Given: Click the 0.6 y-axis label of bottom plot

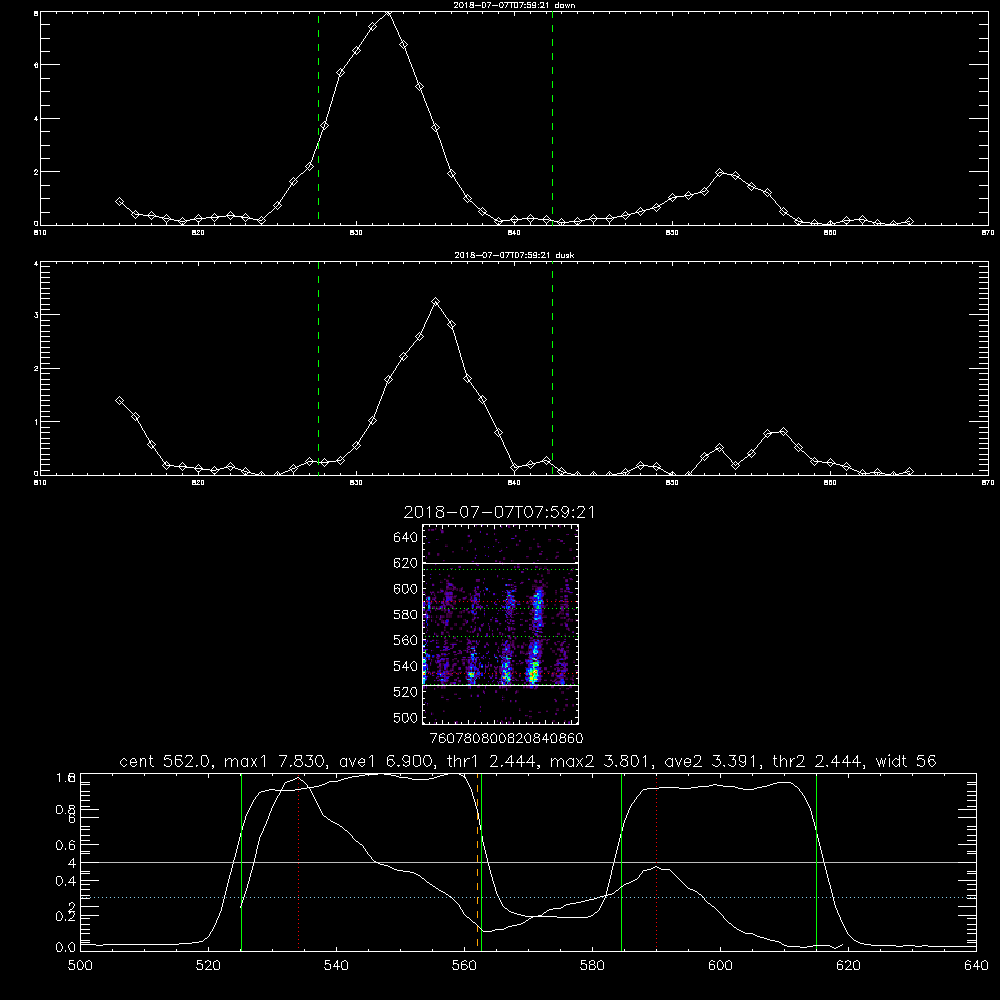Looking at the screenshot, I should coord(66,845).
